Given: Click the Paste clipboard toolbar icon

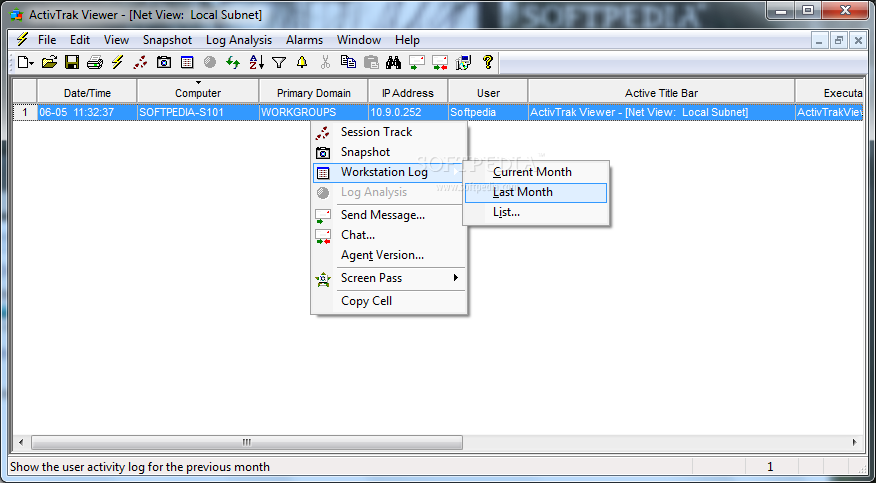Looking at the screenshot, I should click(x=371, y=62).
